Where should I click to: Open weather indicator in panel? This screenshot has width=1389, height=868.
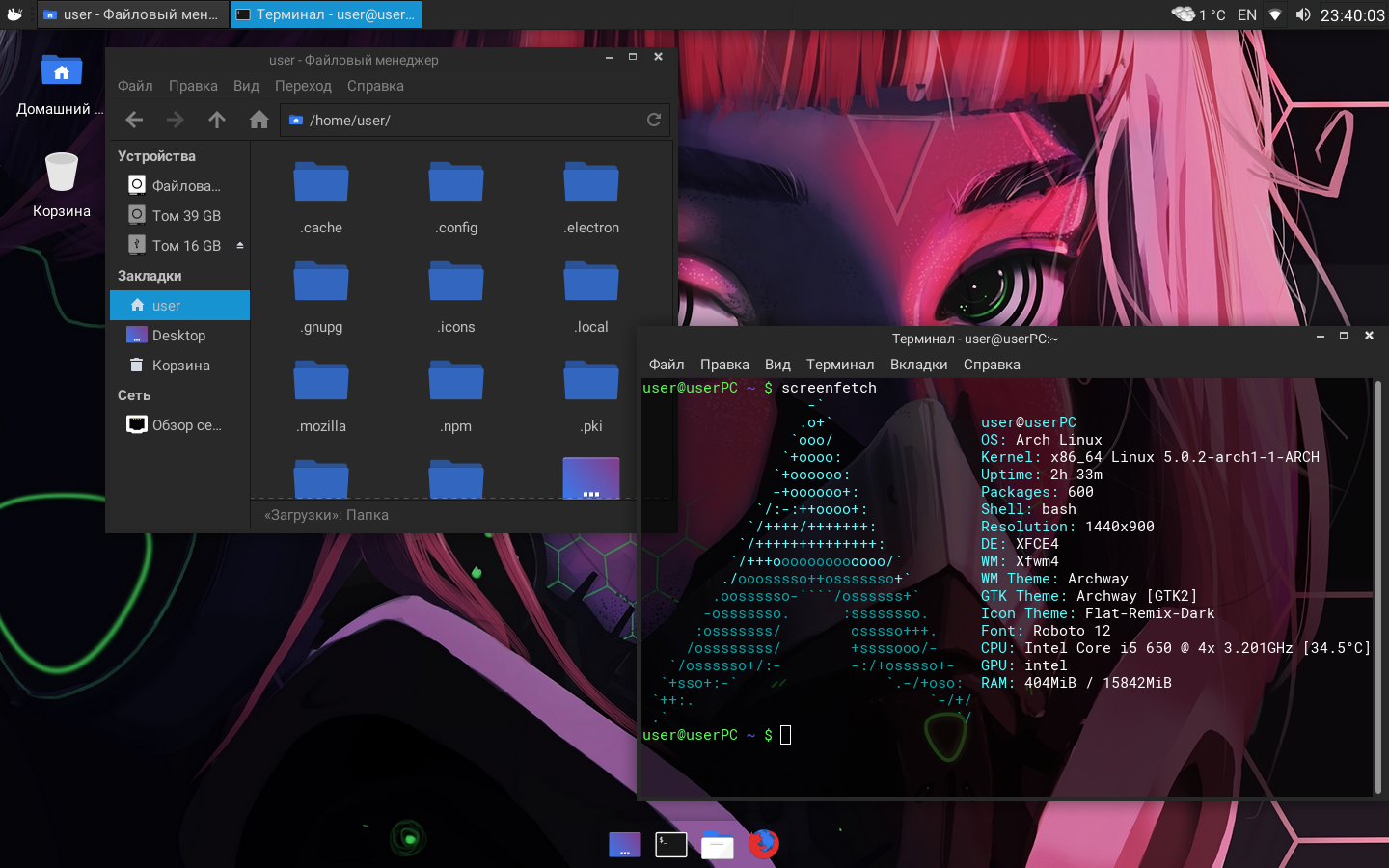tap(1198, 14)
